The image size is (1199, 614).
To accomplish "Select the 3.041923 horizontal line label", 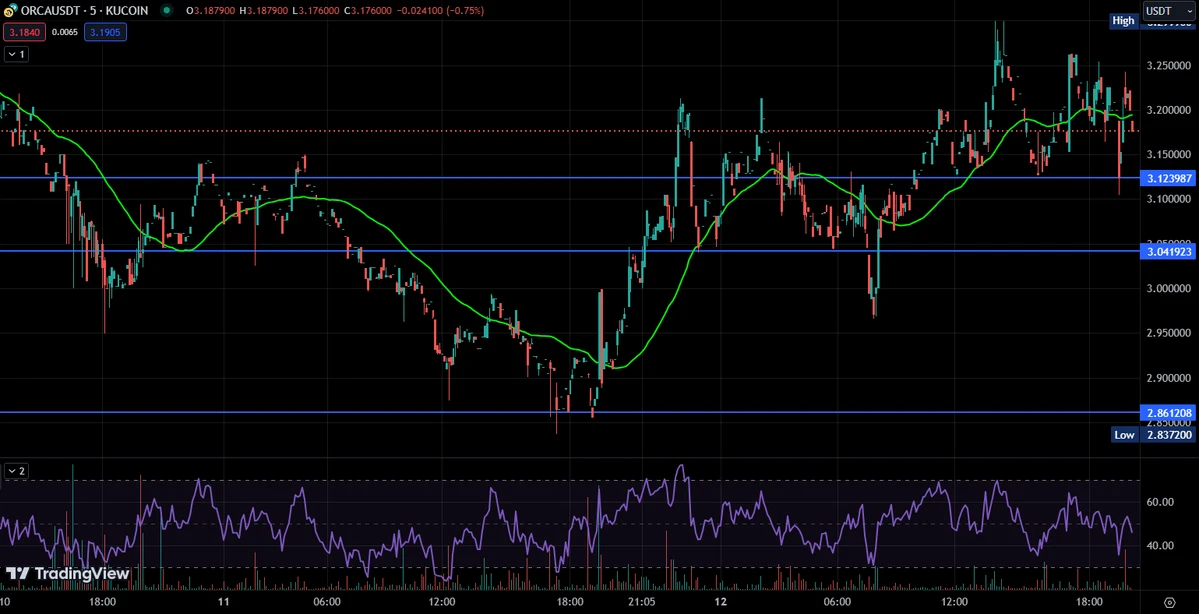I will [x=1167, y=251].
